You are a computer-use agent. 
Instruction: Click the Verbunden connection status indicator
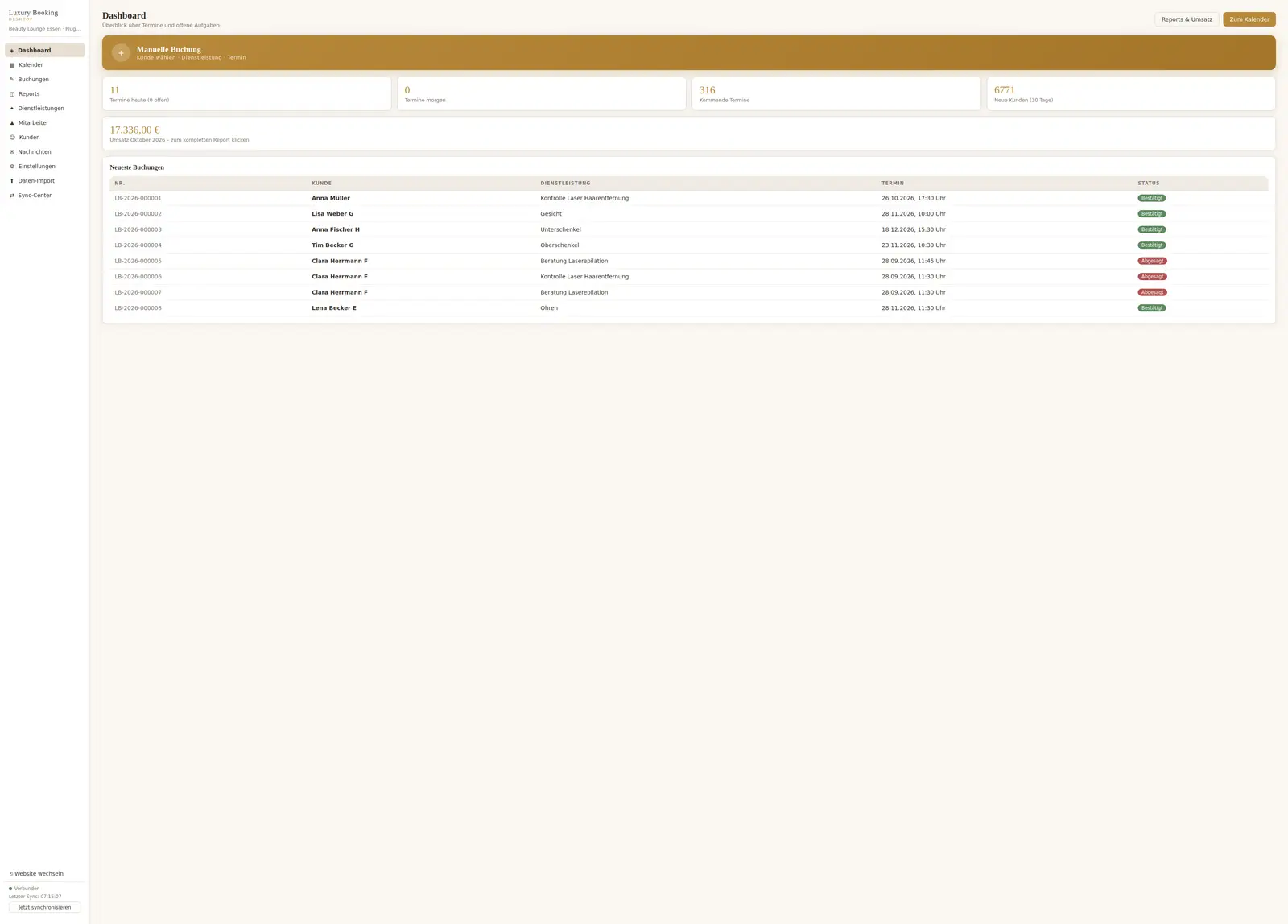(24, 889)
